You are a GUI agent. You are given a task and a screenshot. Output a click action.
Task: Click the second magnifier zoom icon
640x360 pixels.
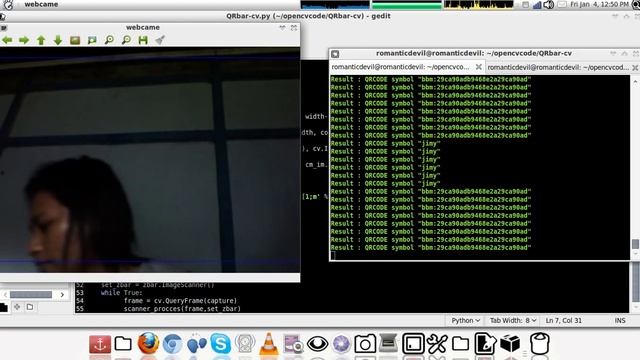[x=126, y=40]
